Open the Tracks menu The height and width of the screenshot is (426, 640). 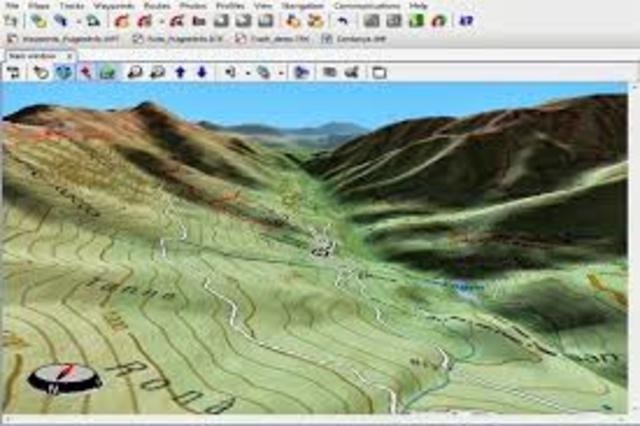[72, 5]
